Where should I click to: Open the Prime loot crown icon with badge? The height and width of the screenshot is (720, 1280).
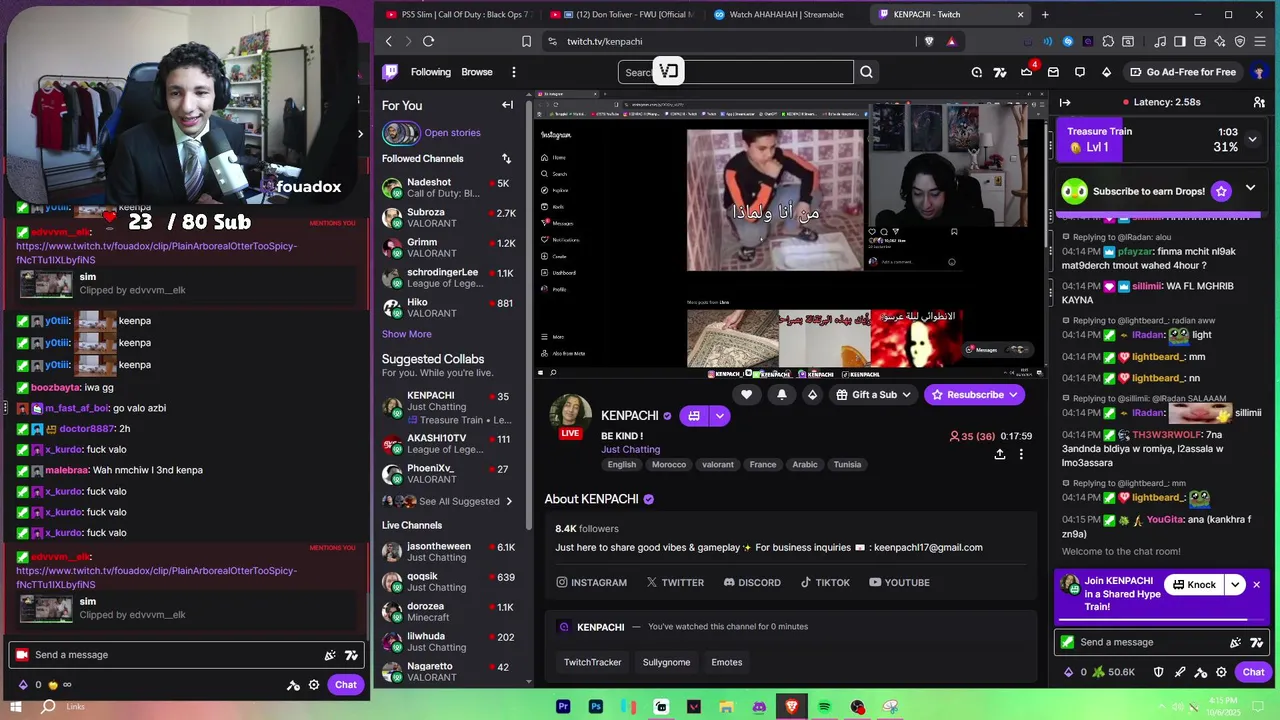point(1027,72)
